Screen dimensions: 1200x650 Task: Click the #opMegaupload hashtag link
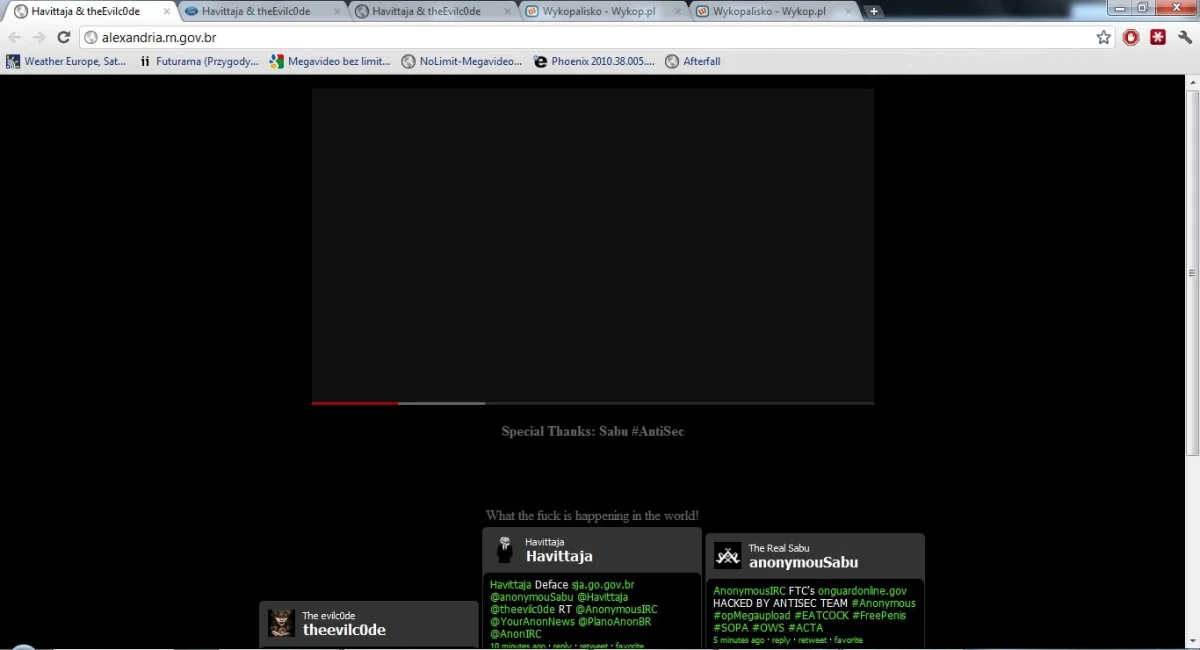pos(751,615)
